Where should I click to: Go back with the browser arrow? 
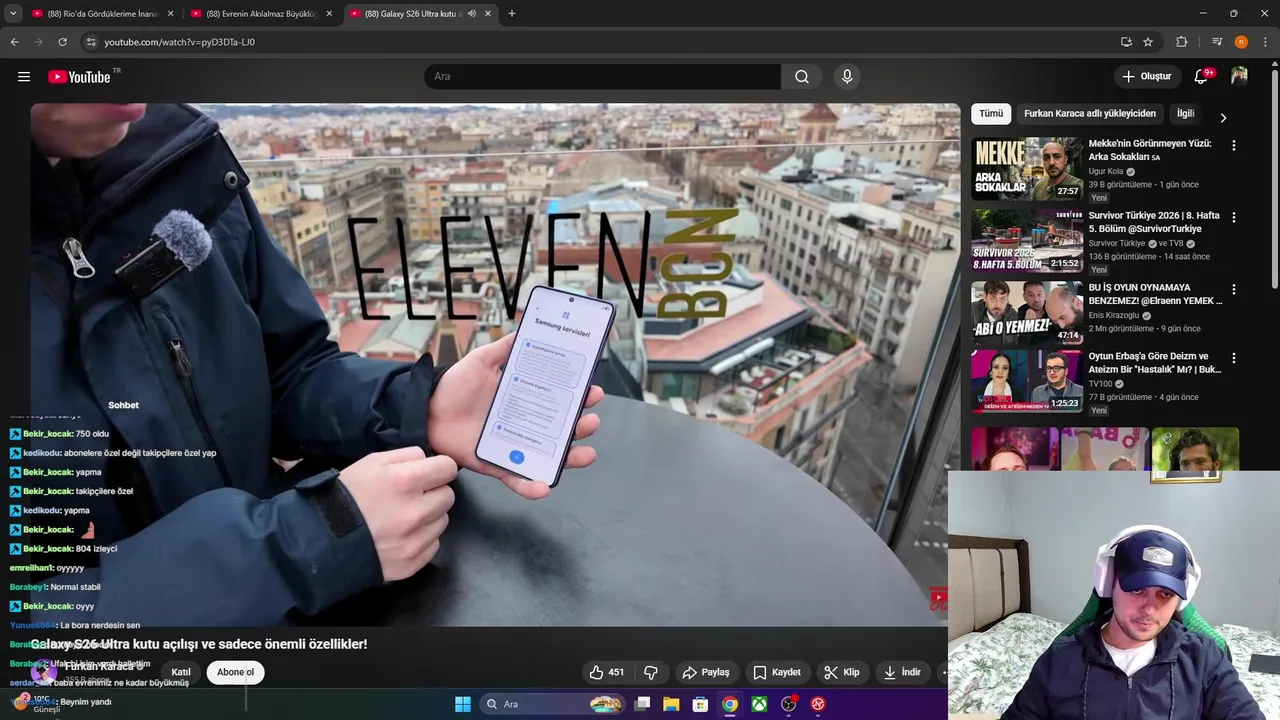[x=15, y=42]
